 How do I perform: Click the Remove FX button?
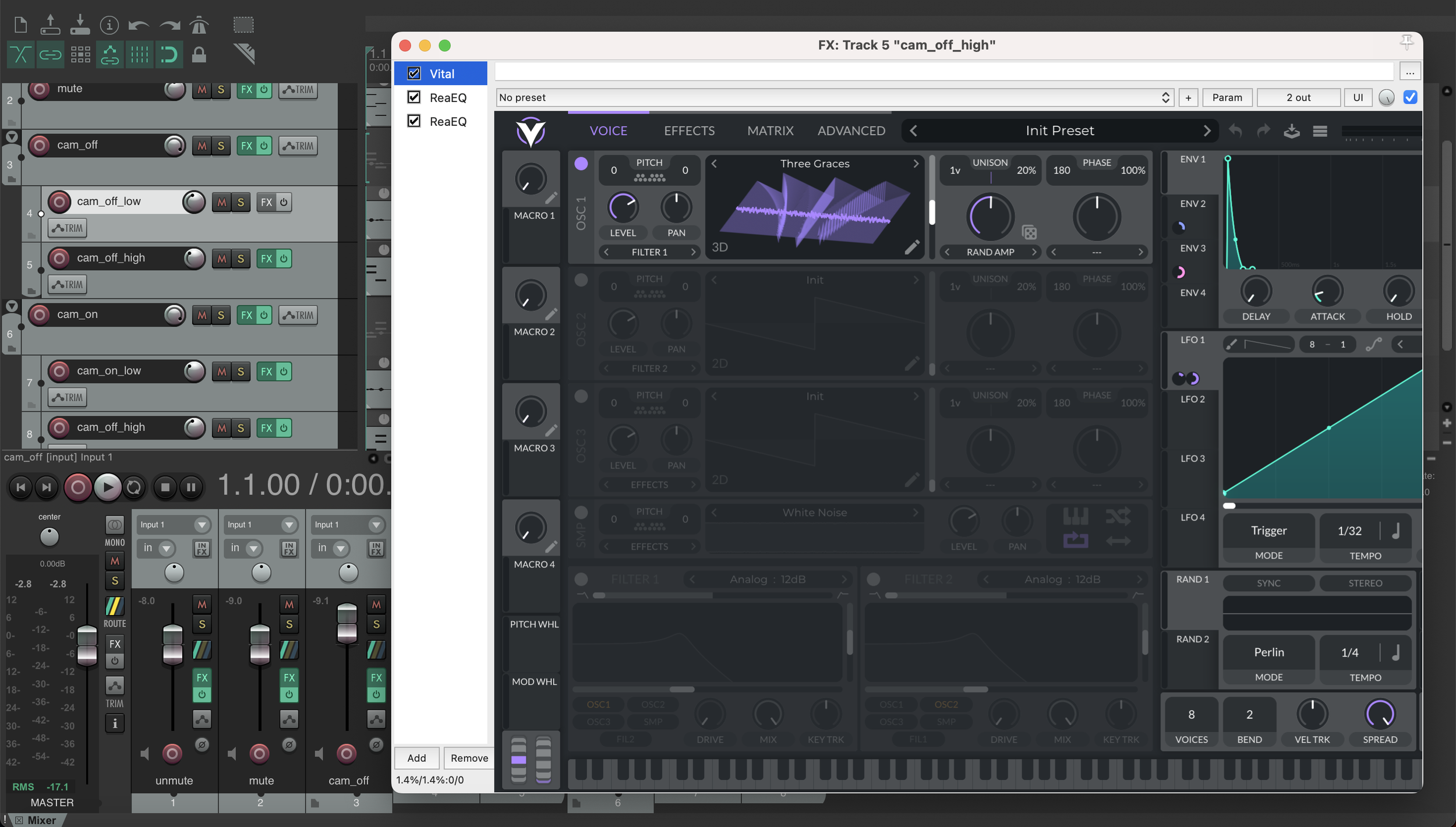click(x=469, y=758)
